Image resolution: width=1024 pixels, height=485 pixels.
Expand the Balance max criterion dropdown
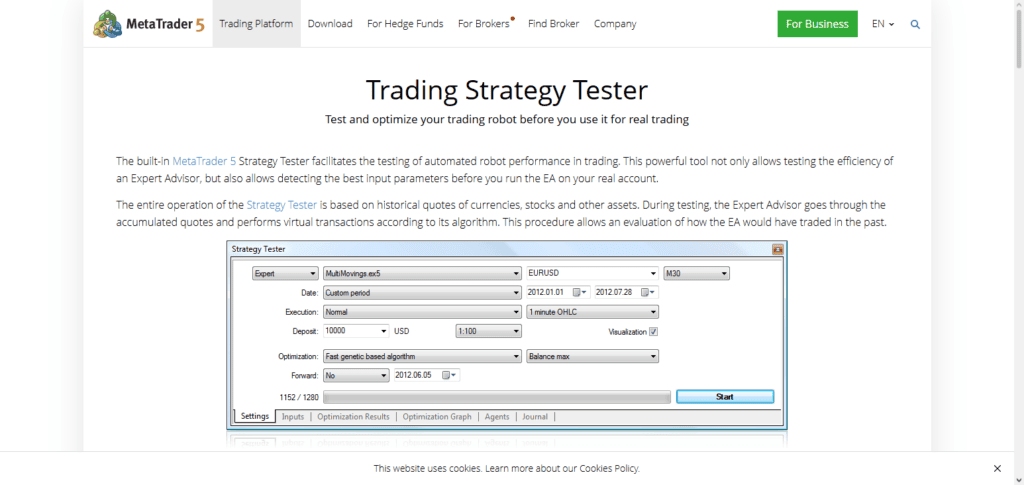(592, 356)
